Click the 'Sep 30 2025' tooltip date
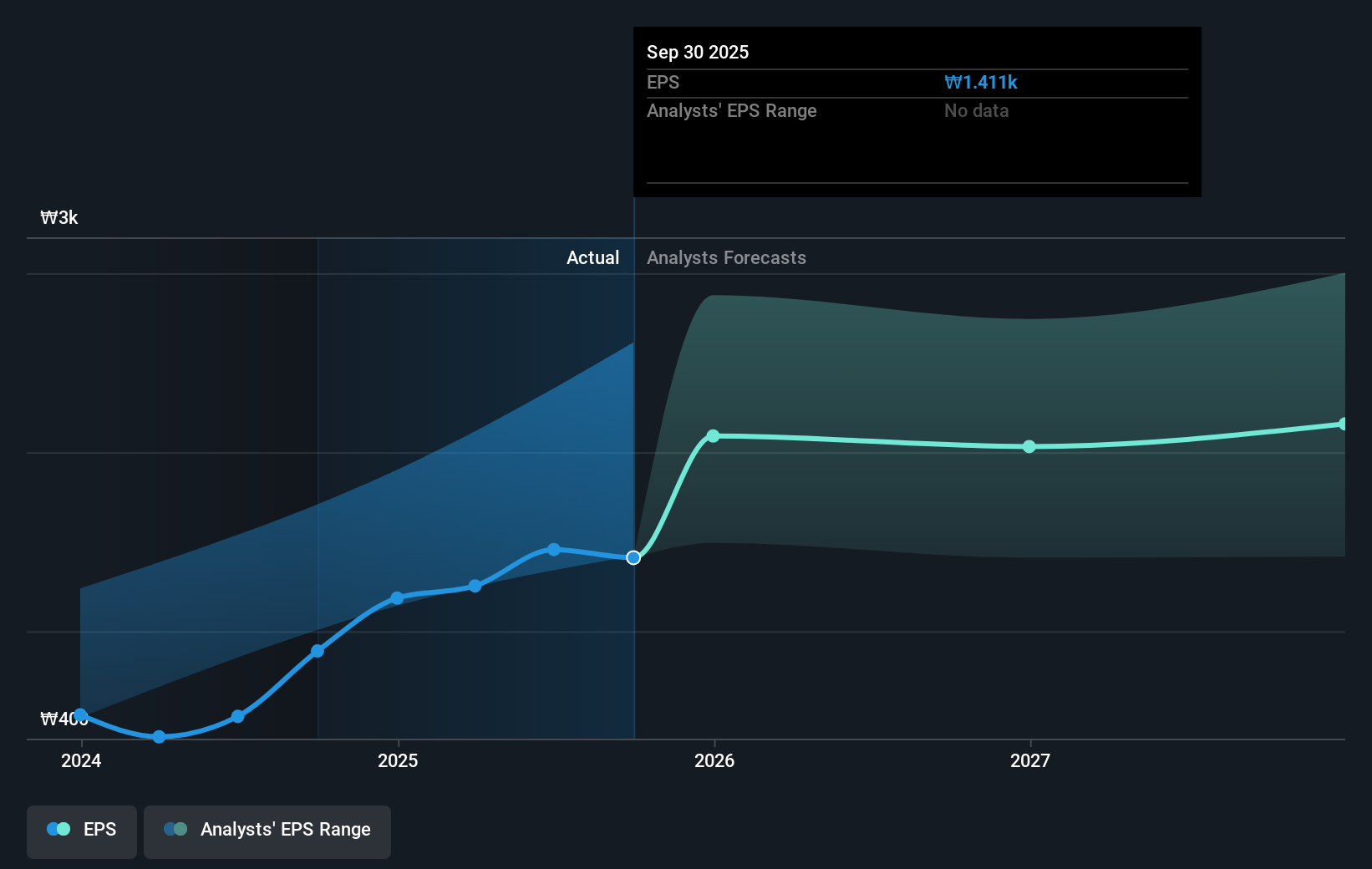The image size is (1372, 869). [698, 52]
